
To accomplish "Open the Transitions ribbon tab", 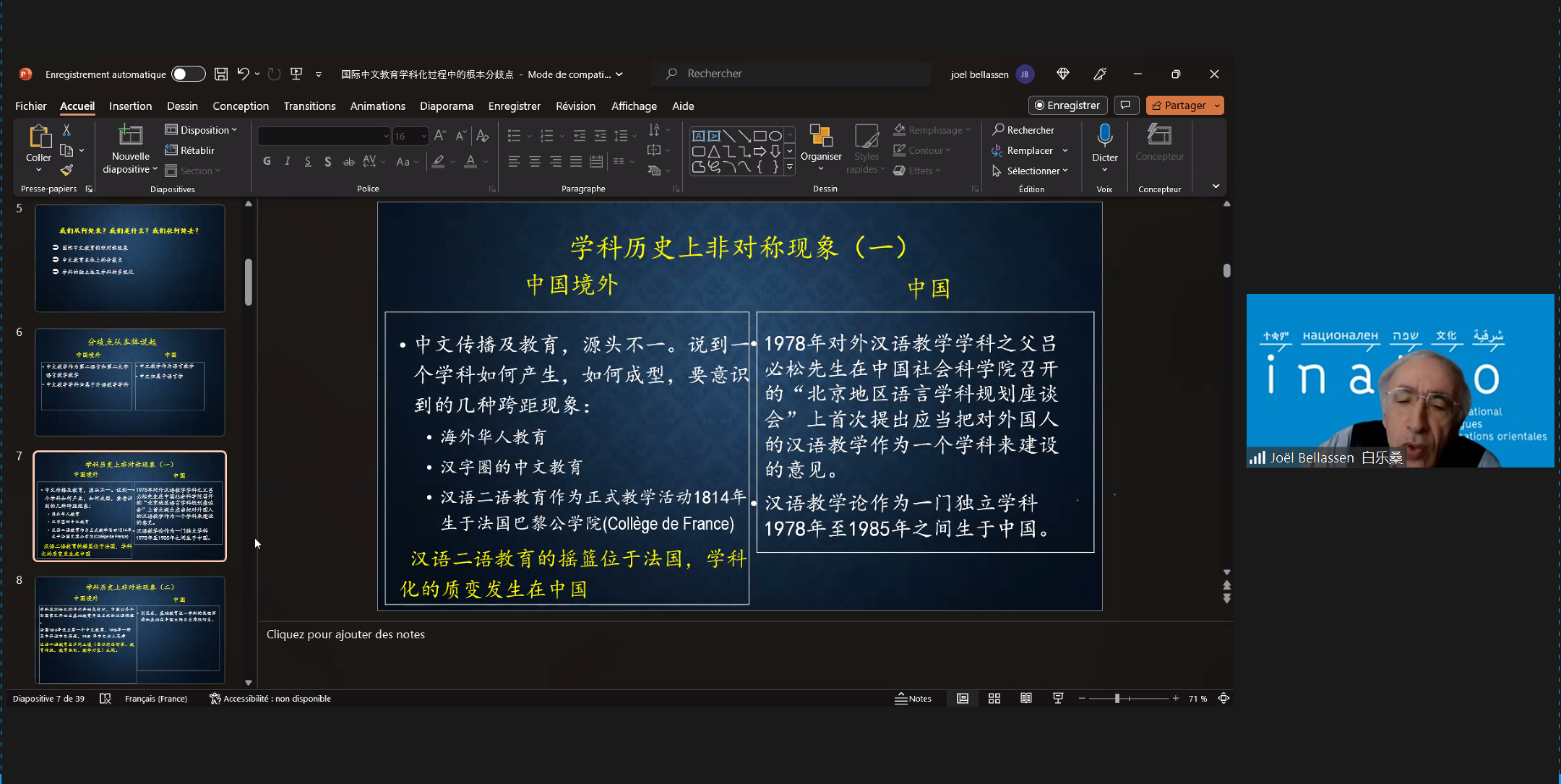I will tap(309, 105).
